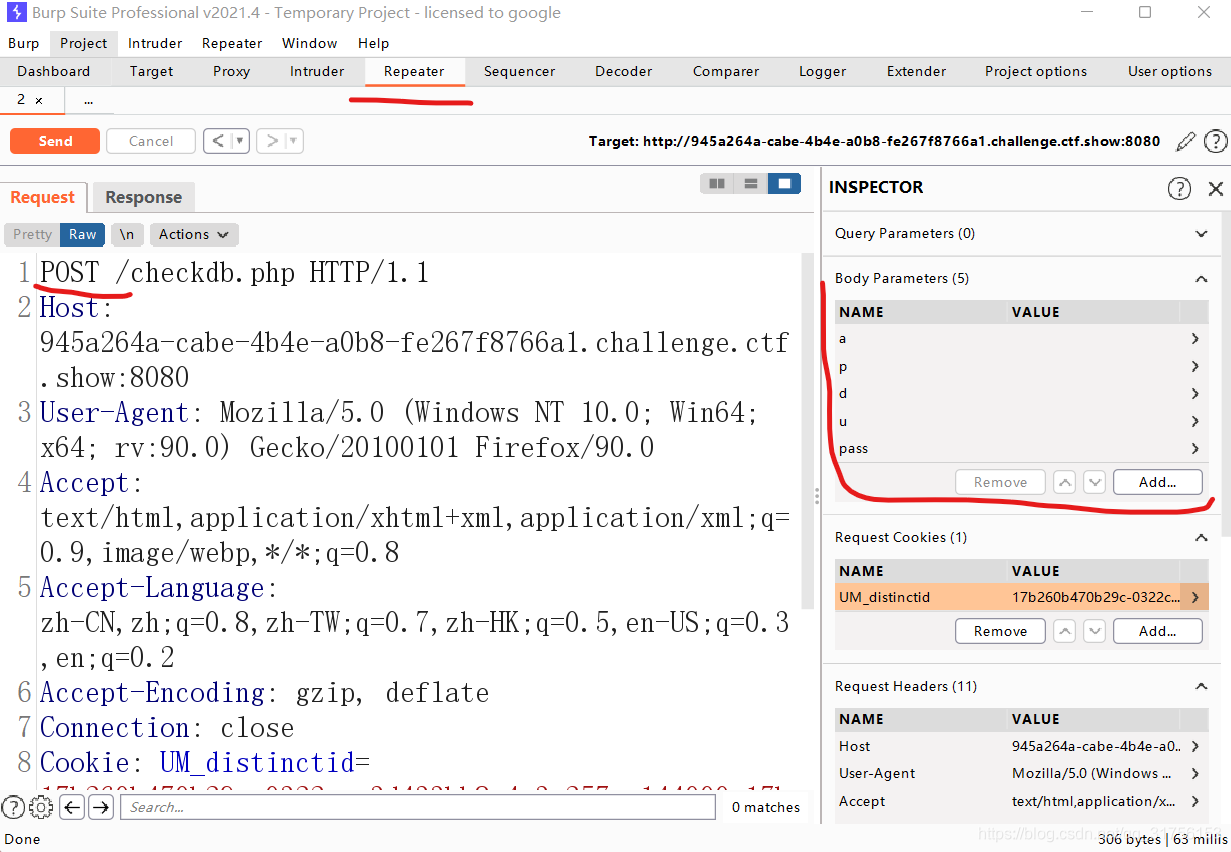Switch to the Decoder tab
Screen dimensions: 1231x852
pos(623,71)
